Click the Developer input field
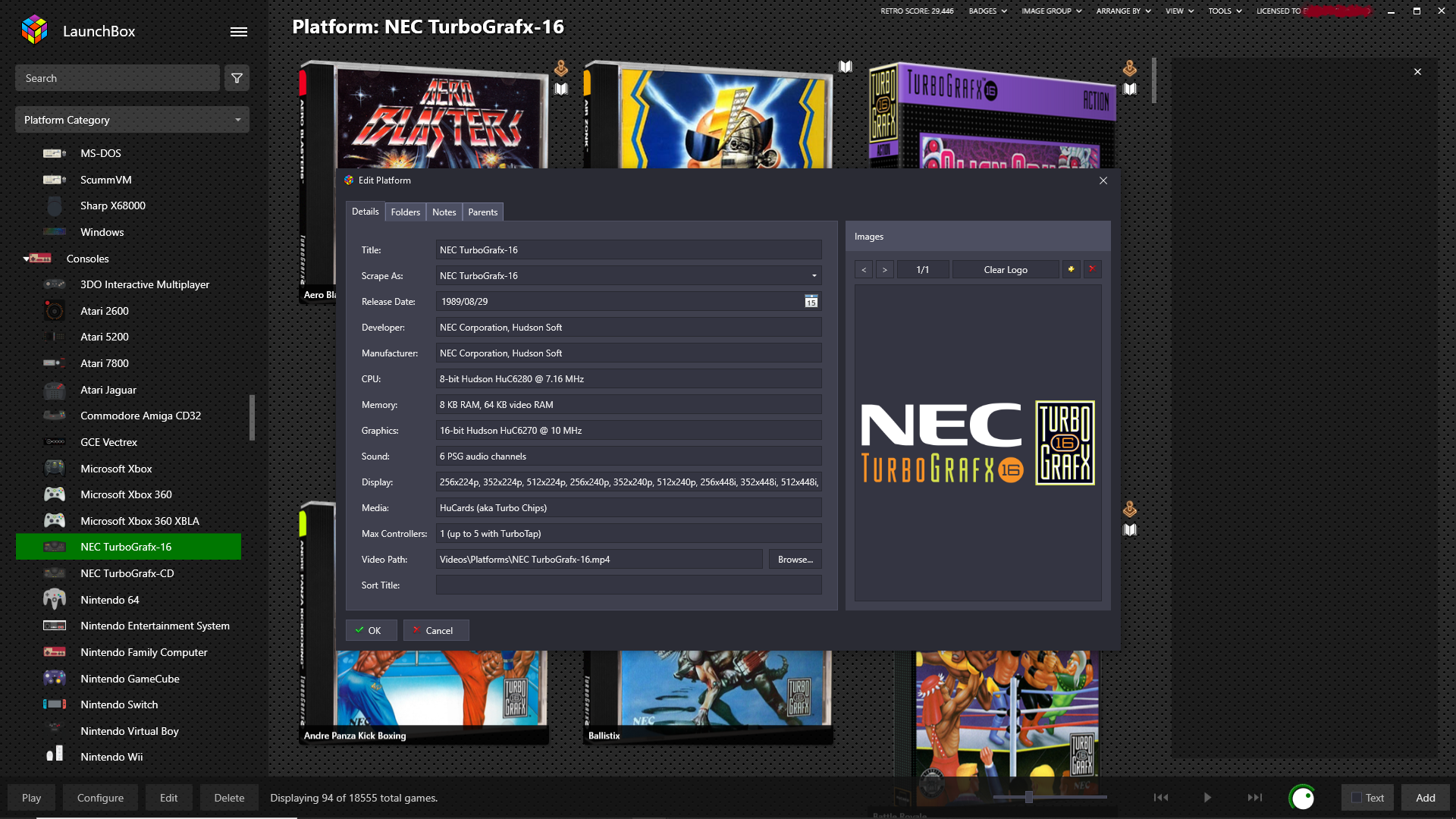The width and height of the screenshot is (1456, 819). point(629,328)
